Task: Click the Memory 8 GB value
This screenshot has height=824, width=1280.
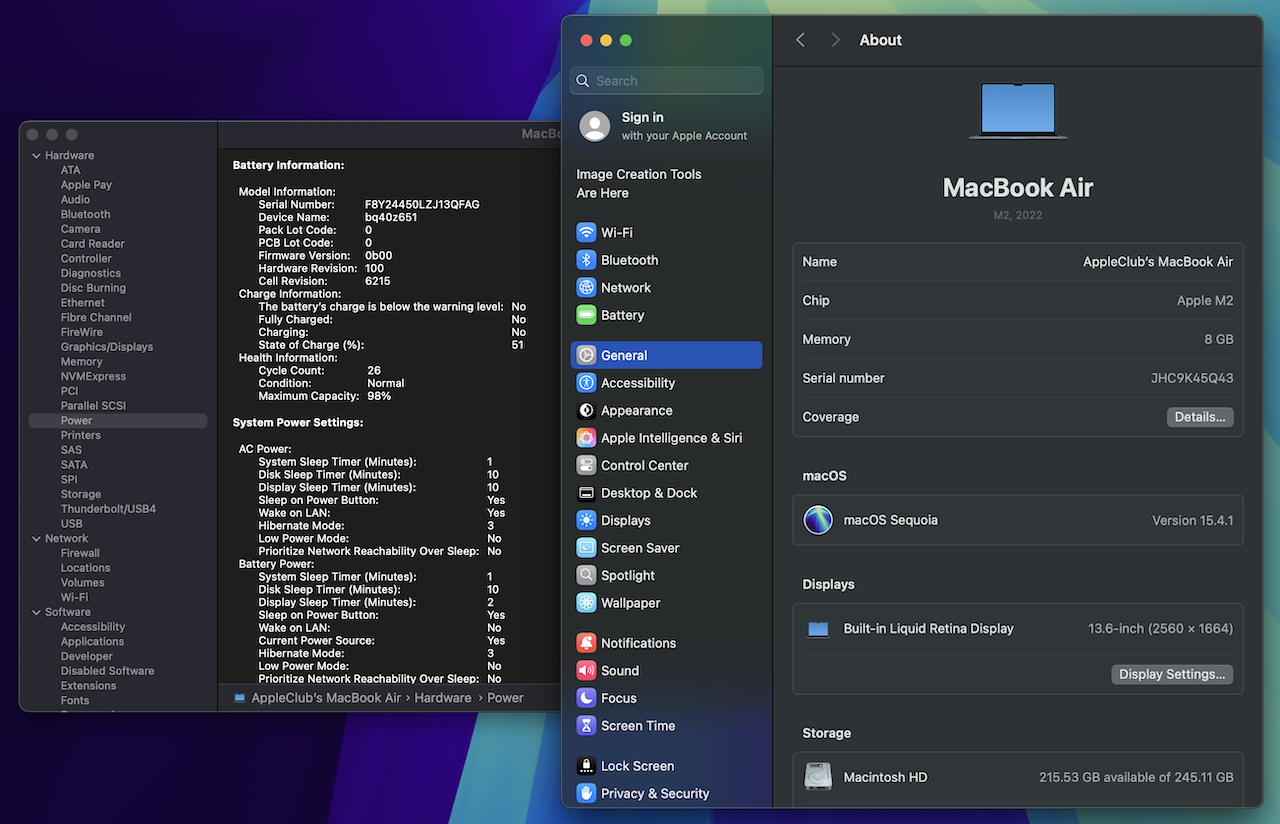Action: tap(1219, 339)
